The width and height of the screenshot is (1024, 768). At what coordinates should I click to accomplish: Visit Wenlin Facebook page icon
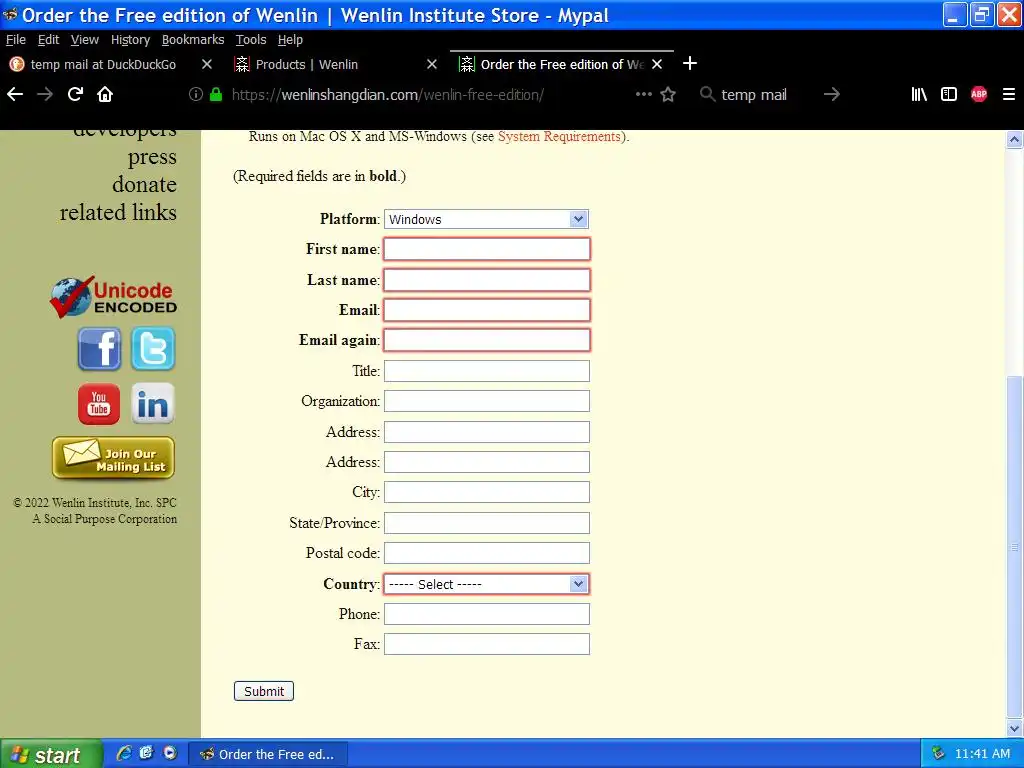(x=99, y=349)
